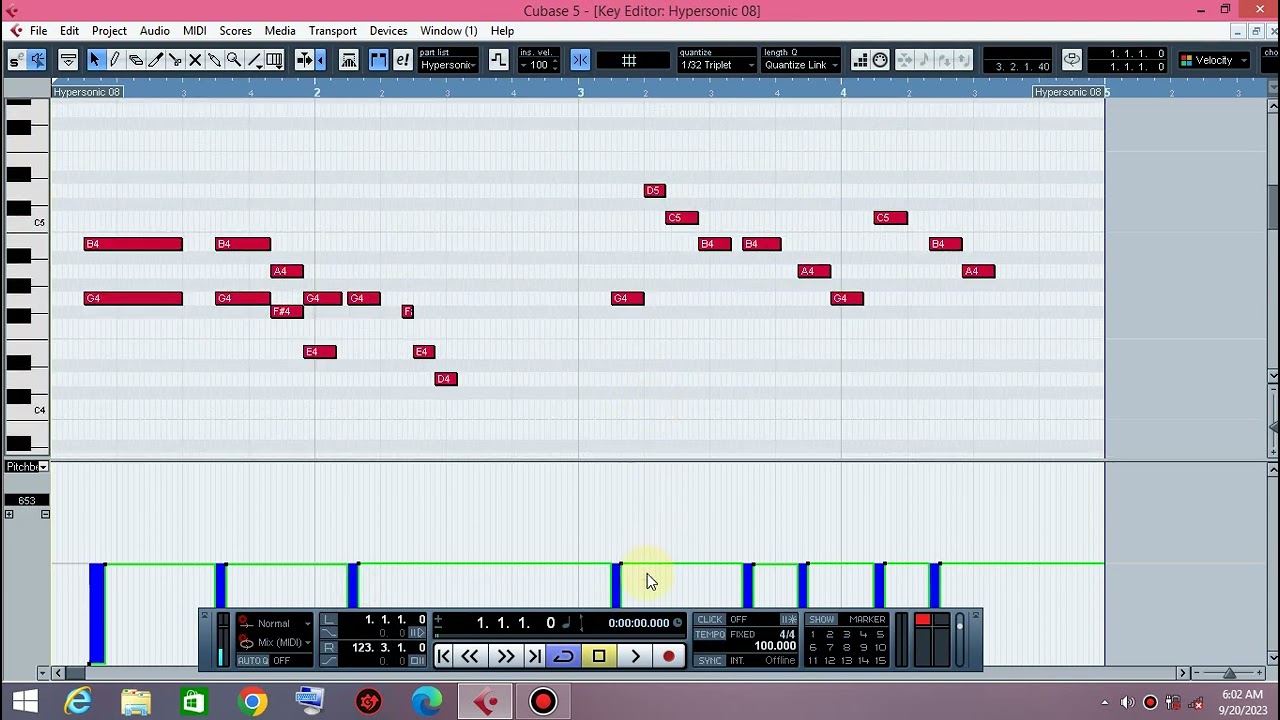Toggle Edit Active Part Only button
The image size is (1280, 720).
pos(402,60)
